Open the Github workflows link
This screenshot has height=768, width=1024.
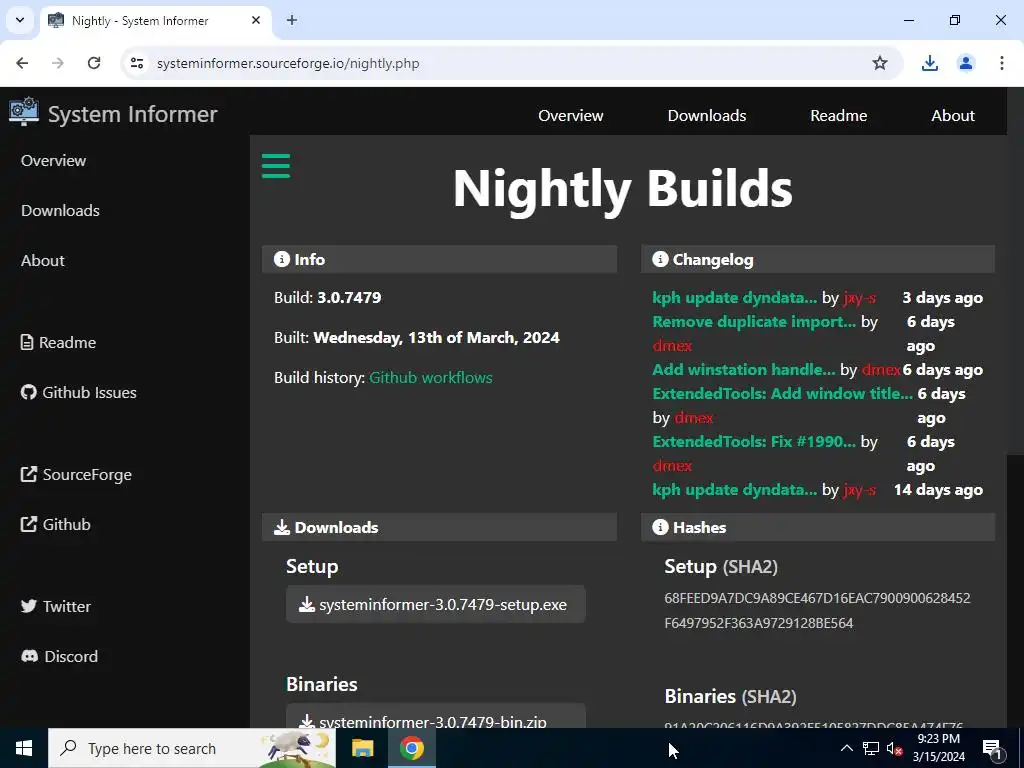click(x=431, y=377)
